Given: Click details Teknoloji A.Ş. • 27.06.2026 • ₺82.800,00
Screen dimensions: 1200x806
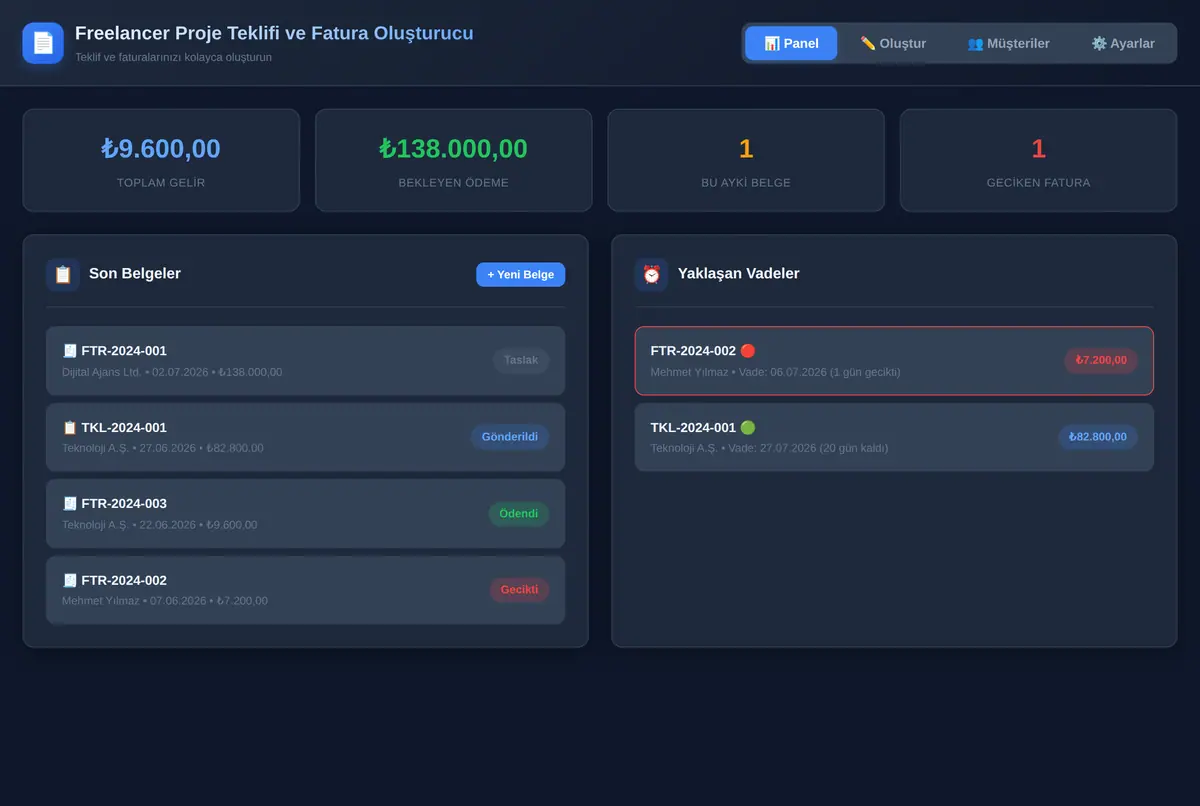Looking at the screenshot, I should click(x=163, y=448).
